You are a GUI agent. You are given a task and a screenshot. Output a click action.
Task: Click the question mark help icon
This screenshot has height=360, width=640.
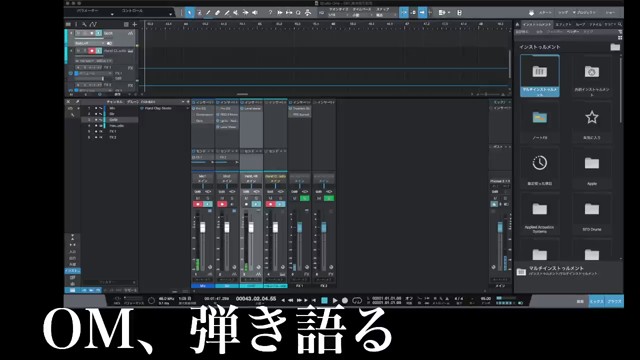click(x=270, y=13)
